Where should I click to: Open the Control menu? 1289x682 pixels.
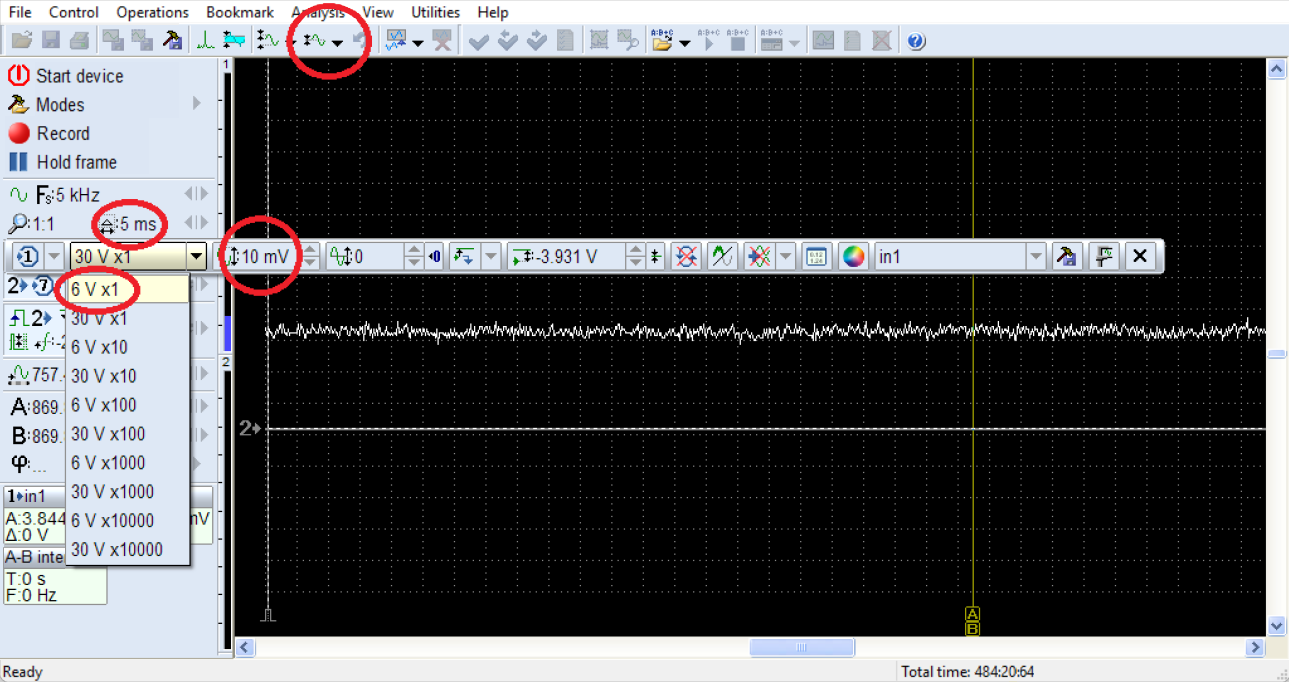pos(74,12)
